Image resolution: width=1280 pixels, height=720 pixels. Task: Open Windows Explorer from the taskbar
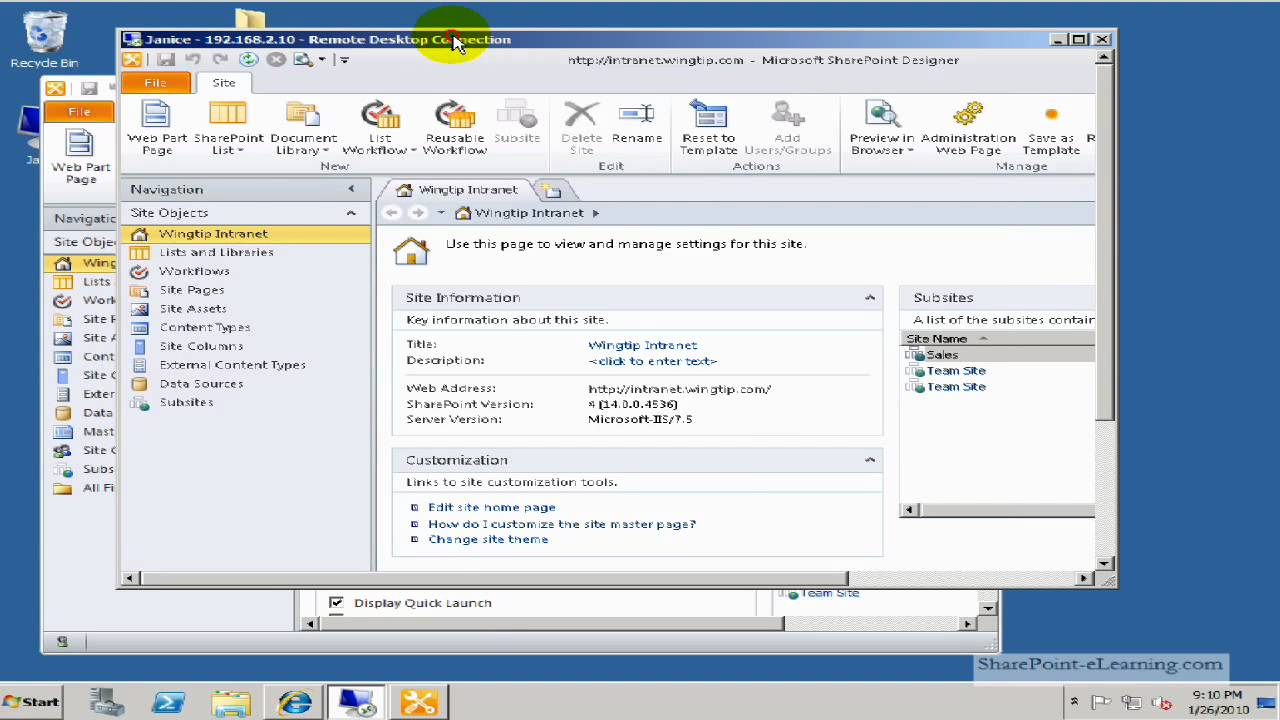(x=231, y=702)
